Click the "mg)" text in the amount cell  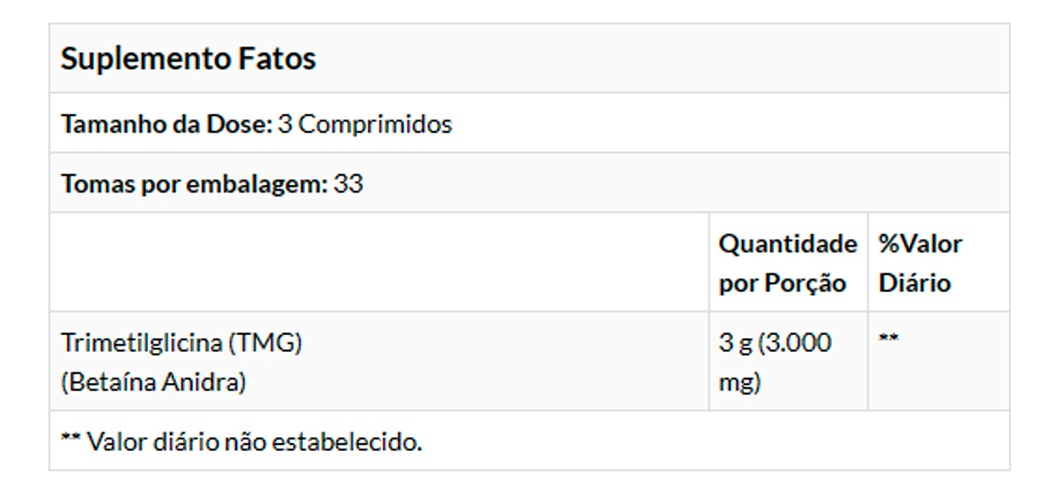(740, 382)
